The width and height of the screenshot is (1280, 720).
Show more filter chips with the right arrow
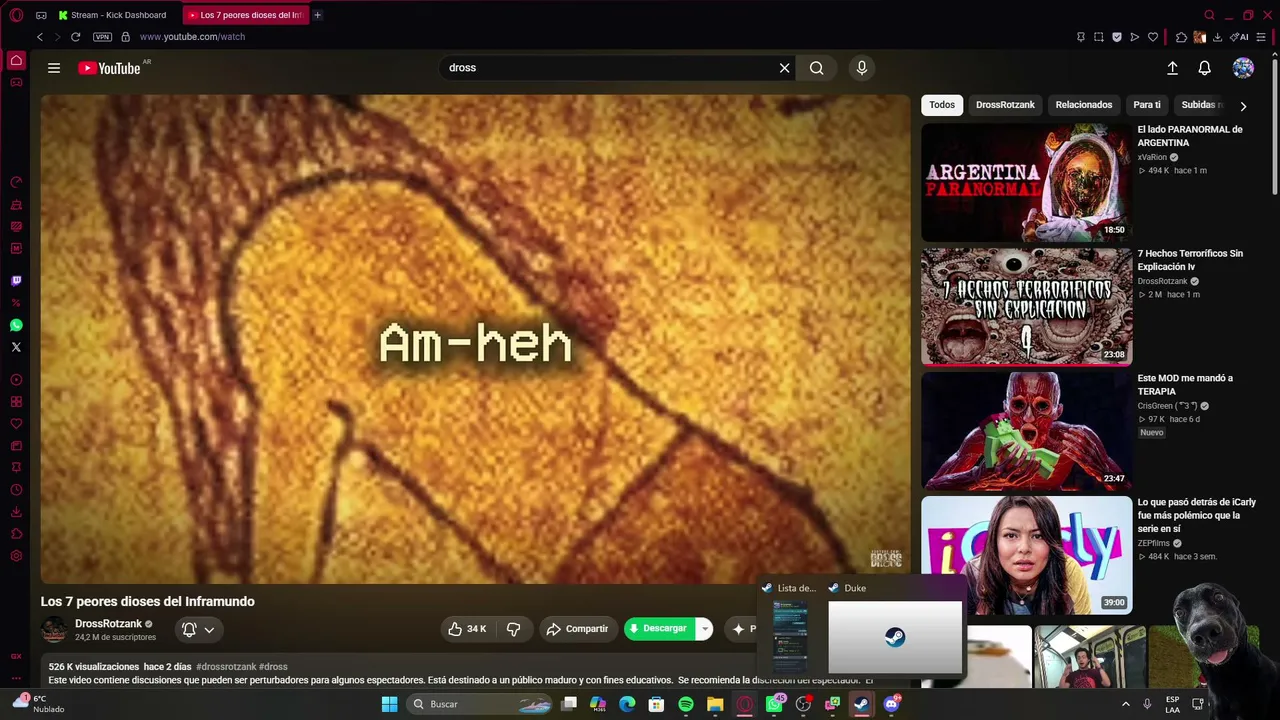click(1243, 105)
